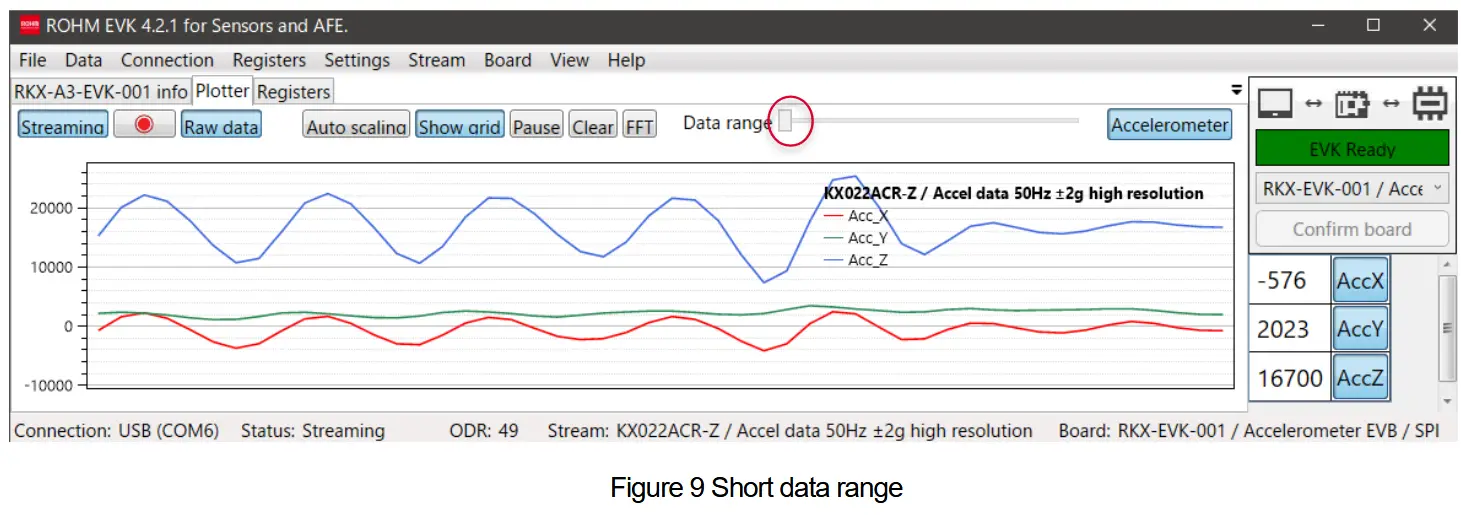
Task: Click the computer monitor connection icon
Action: [1275, 102]
